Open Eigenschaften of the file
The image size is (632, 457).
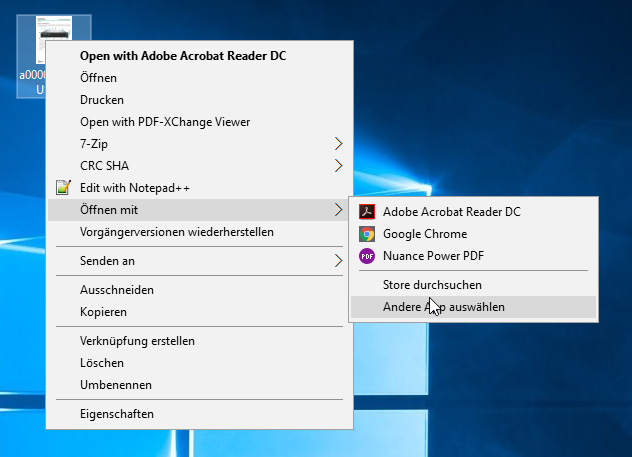tap(200, 414)
